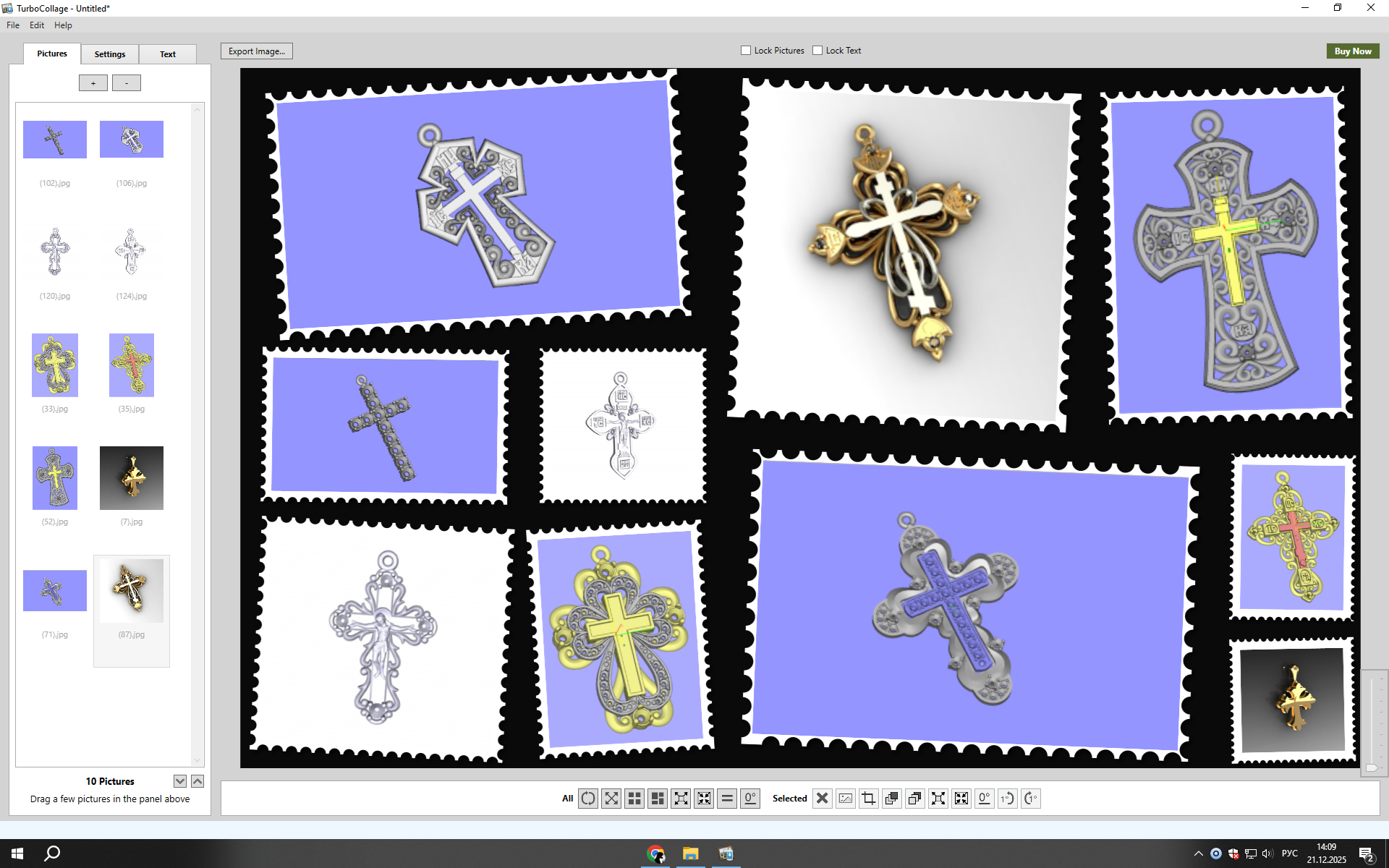Collapse panel with down chevron near 10 Pictures
The width and height of the screenshot is (1389, 868).
point(180,781)
